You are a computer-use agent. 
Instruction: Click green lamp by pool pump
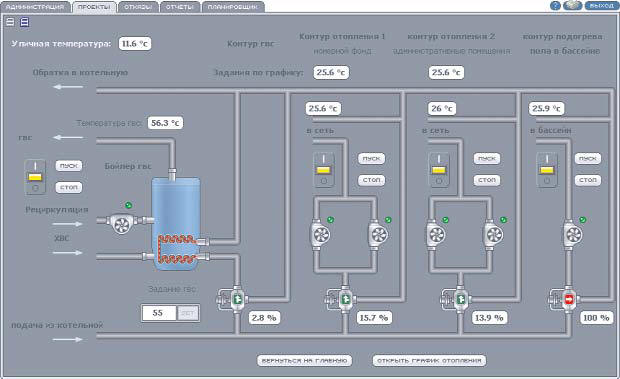pyautogui.click(x=582, y=220)
